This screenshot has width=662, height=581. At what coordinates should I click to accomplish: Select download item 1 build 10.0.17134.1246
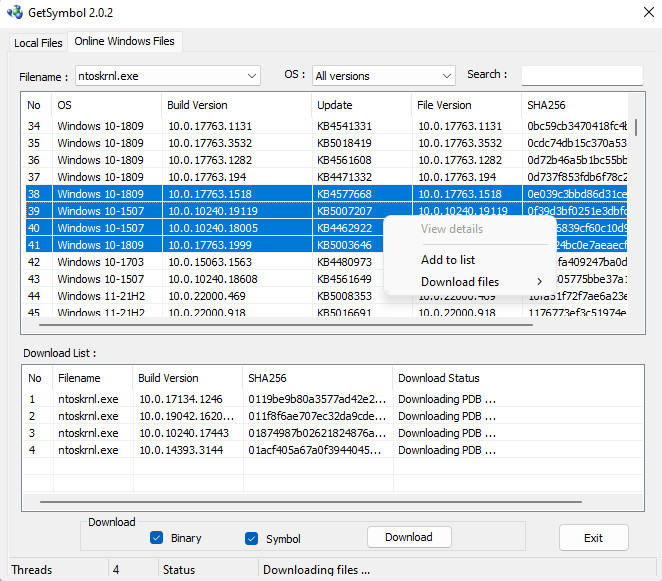coord(334,399)
